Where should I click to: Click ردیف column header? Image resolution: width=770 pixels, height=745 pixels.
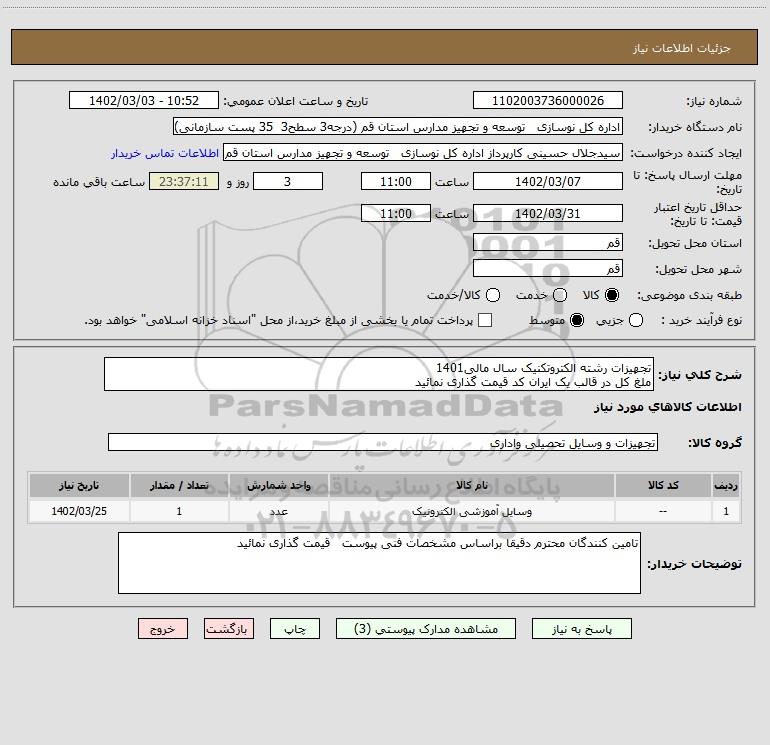pyautogui.click(x=726, y=485)
